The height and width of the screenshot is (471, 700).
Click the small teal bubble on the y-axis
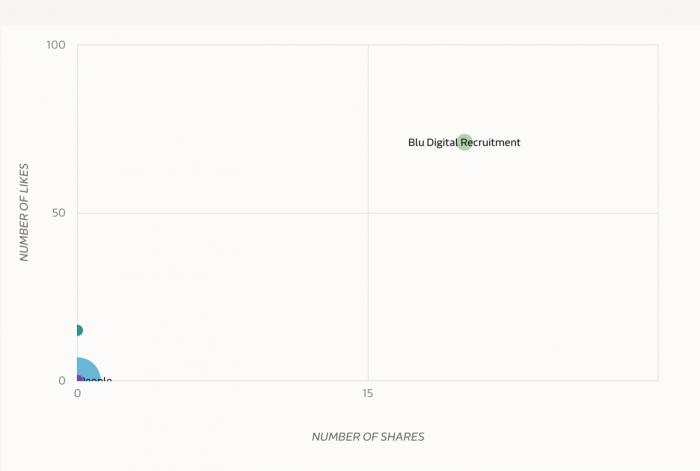point(77,330)
